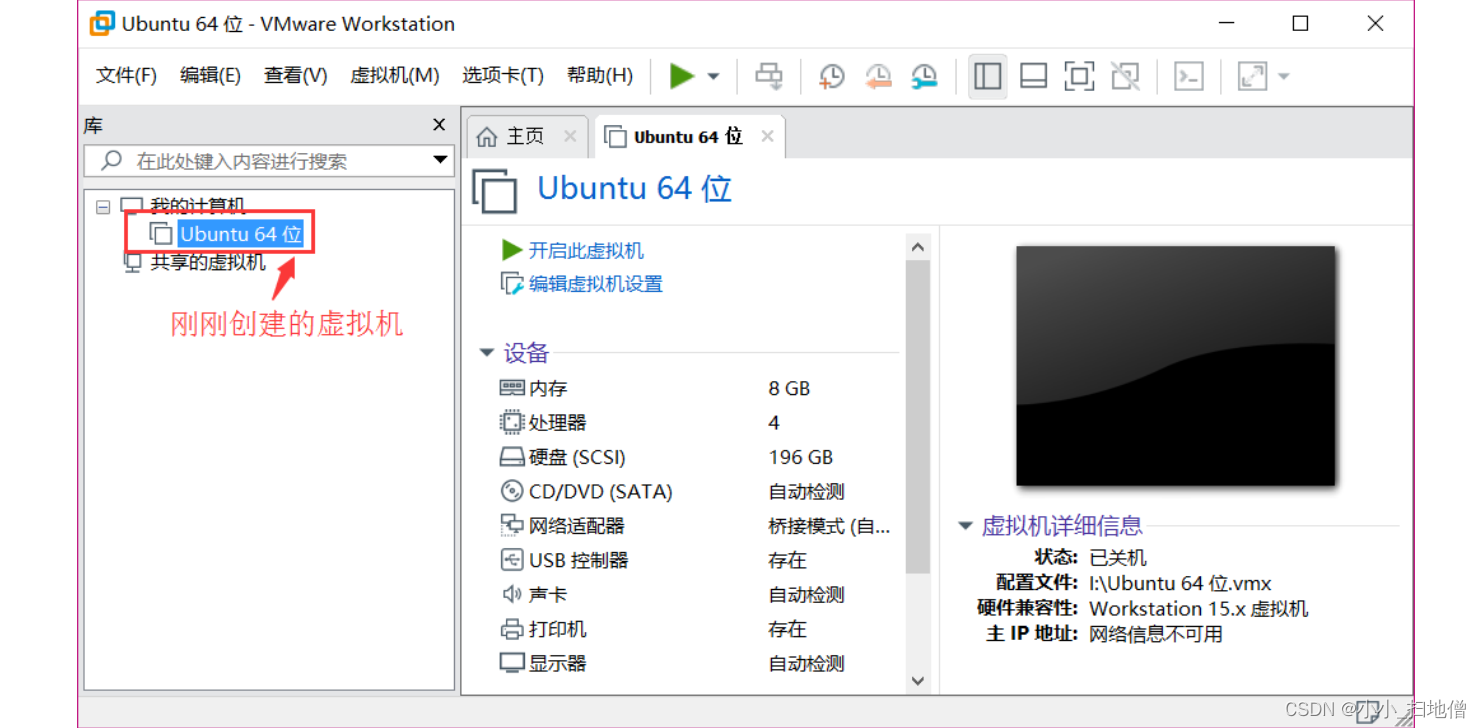Viewport: 1481px width, 728px height.
Task: Click the scroll down arrow in device panel
Action: click(918, 680)
